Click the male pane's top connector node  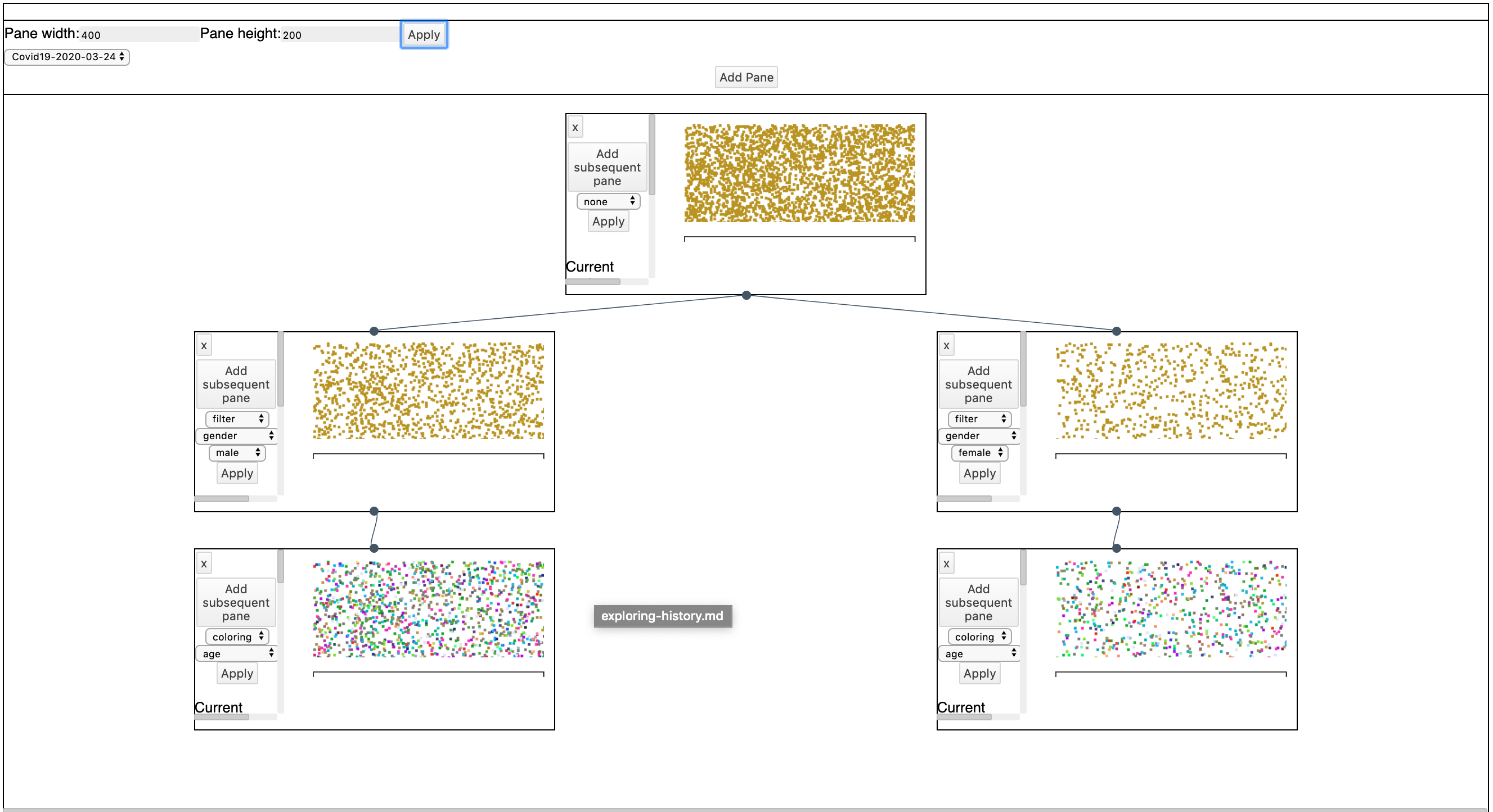(x=374, y=331)
